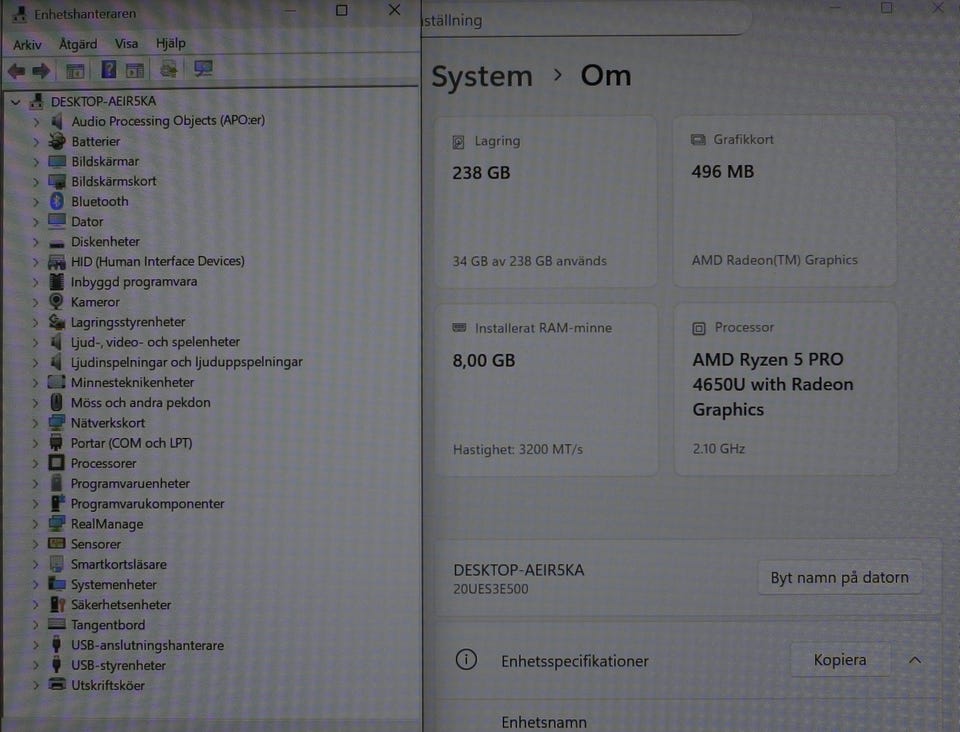This screenshot has height=732, width=960.
Task: Open the Grafikkort graphics card tile
Action: (785, 201)
